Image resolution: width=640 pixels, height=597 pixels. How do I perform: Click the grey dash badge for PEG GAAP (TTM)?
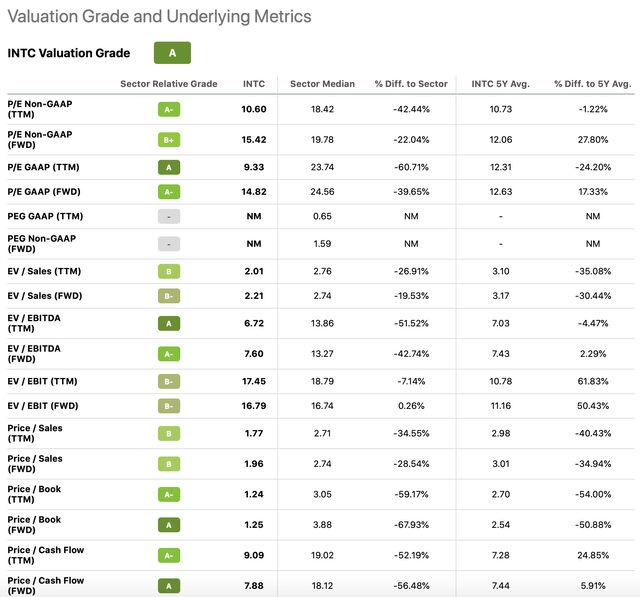pyautogui.click(x=169, y=216)
